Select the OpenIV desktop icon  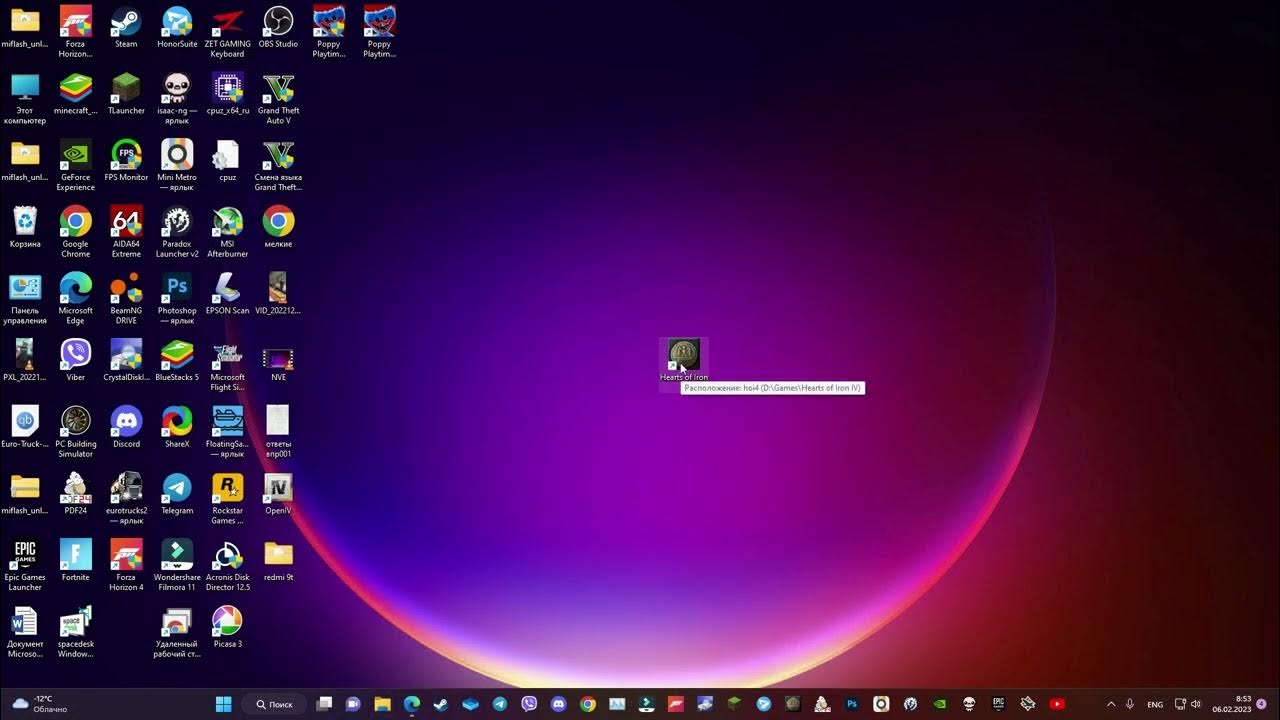click(x=278, y=494)
